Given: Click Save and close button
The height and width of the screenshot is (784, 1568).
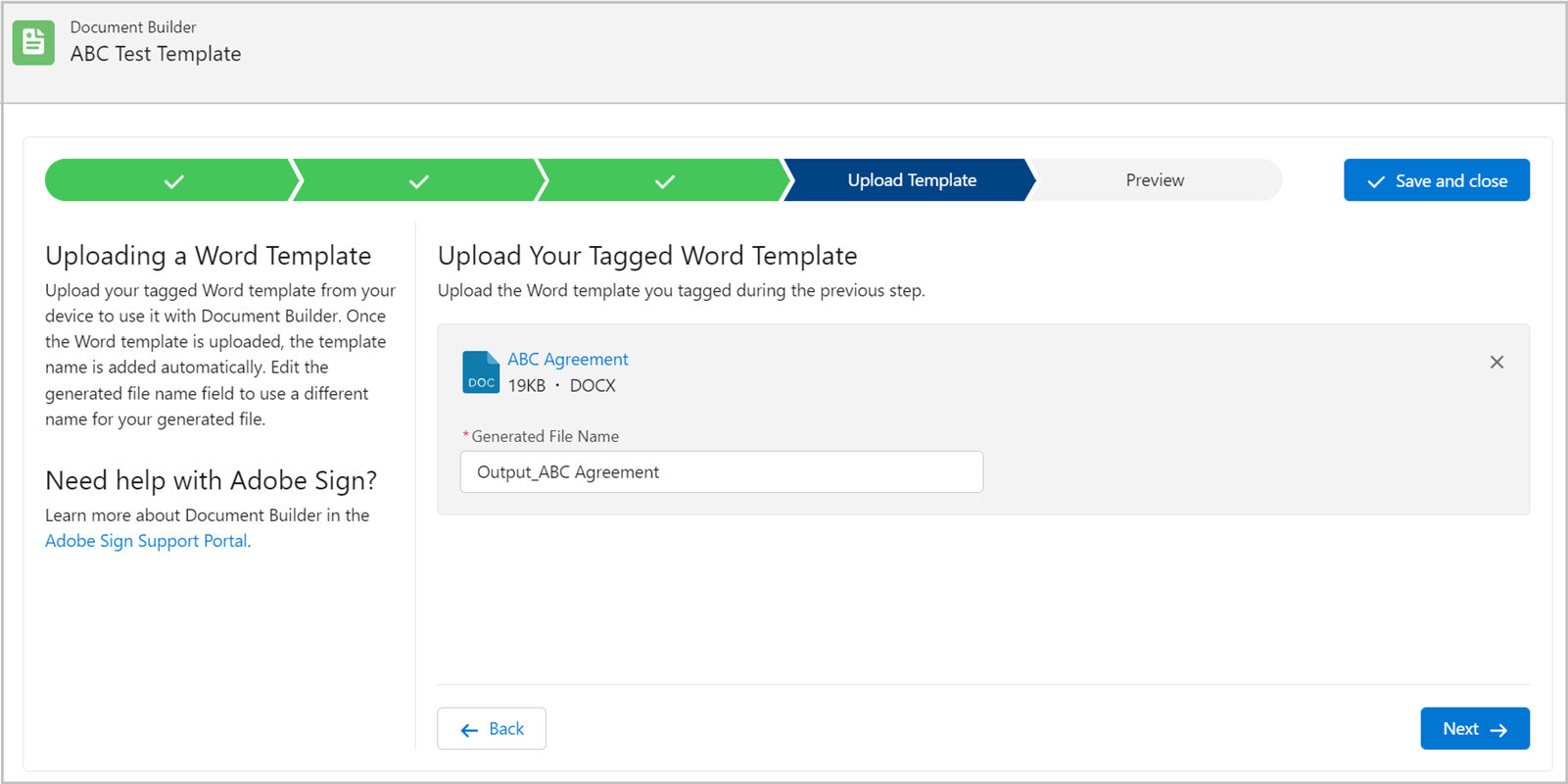Looking at the screenshot, I should (x=1436, y=180).
